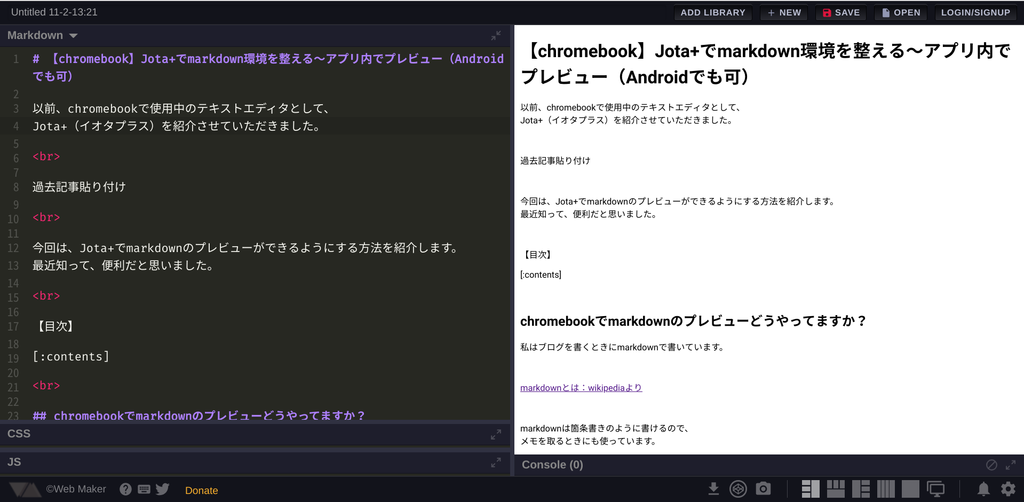The image size is (1024, 502).
Task: Open the Twitter bird icon
Action: click(x=163, y=489)
